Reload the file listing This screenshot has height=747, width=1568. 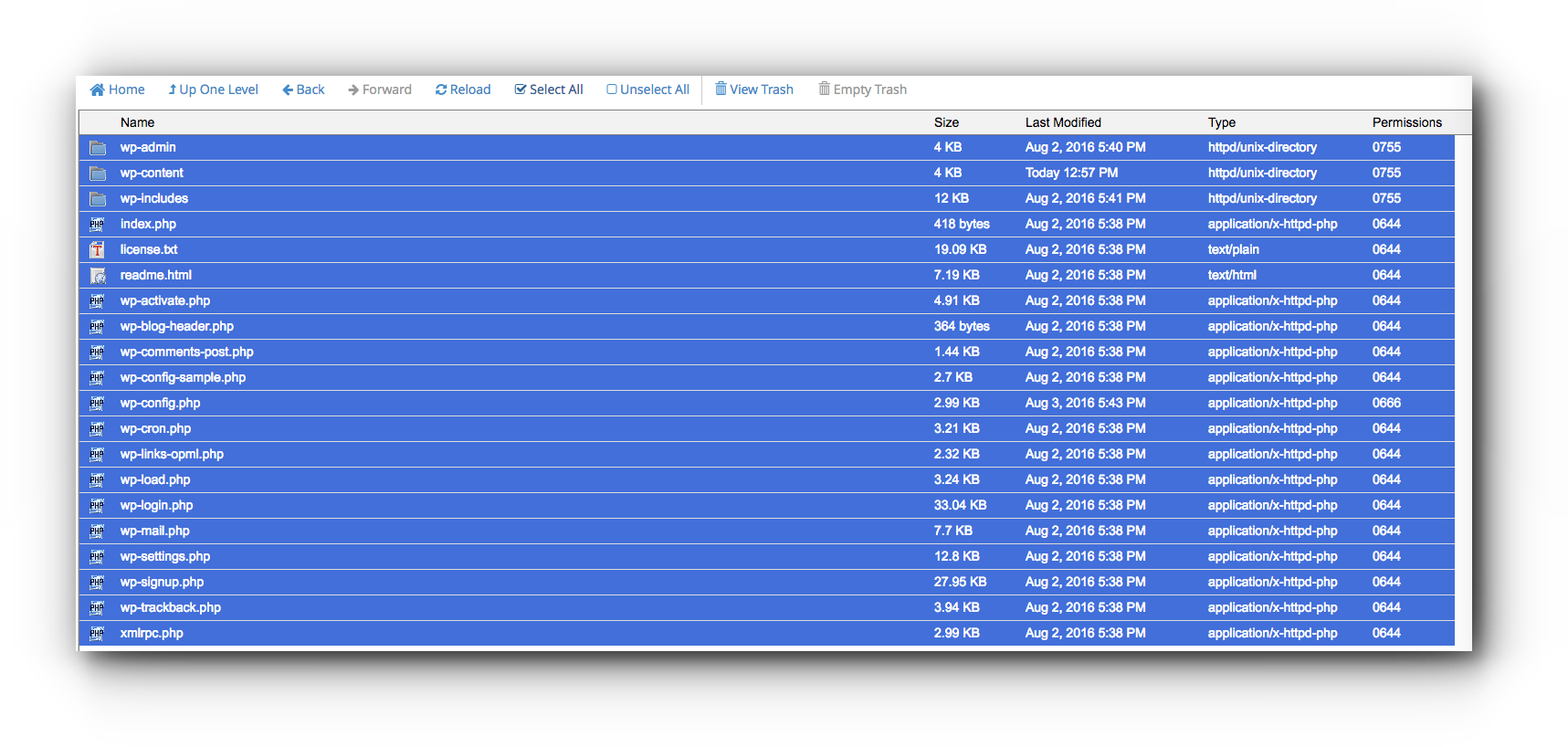pyautogui.click(x=463, y=89)
